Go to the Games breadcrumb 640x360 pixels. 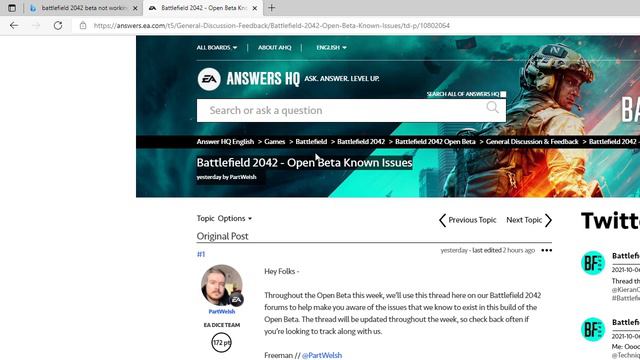tap(274, 142)
